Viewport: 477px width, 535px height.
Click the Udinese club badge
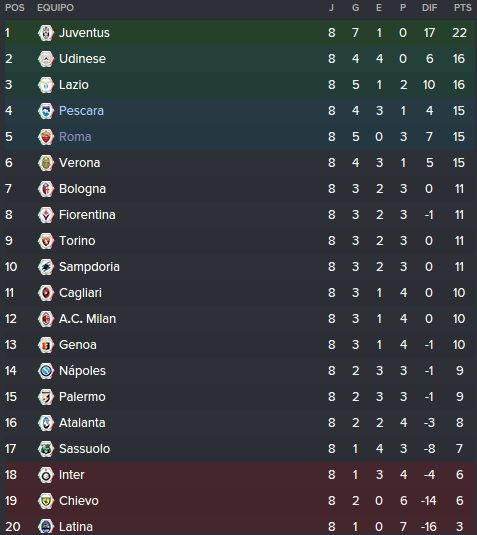coord(46,59)
